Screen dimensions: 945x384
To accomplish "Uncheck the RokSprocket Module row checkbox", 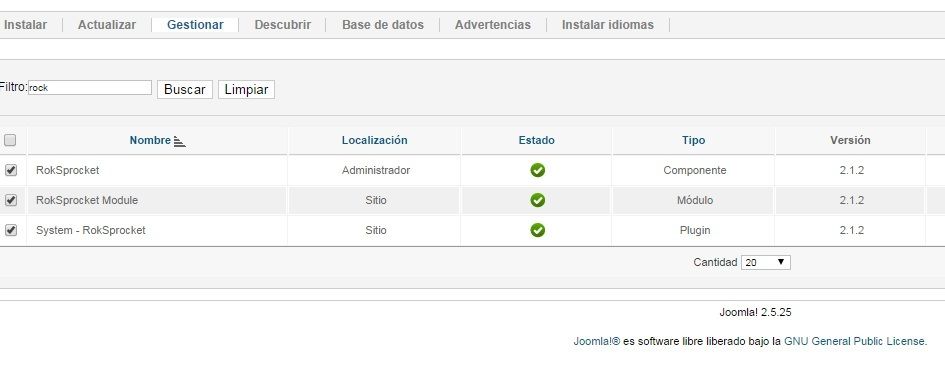I will [x=11, y=200].
